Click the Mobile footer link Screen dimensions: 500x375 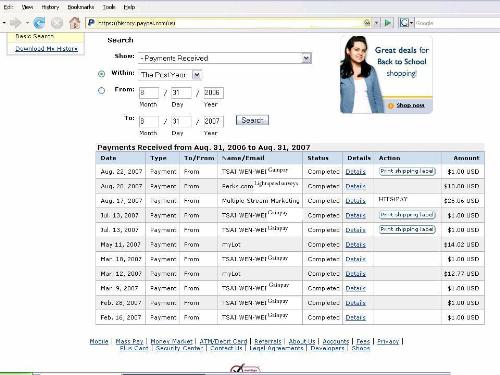pos(99,341)
